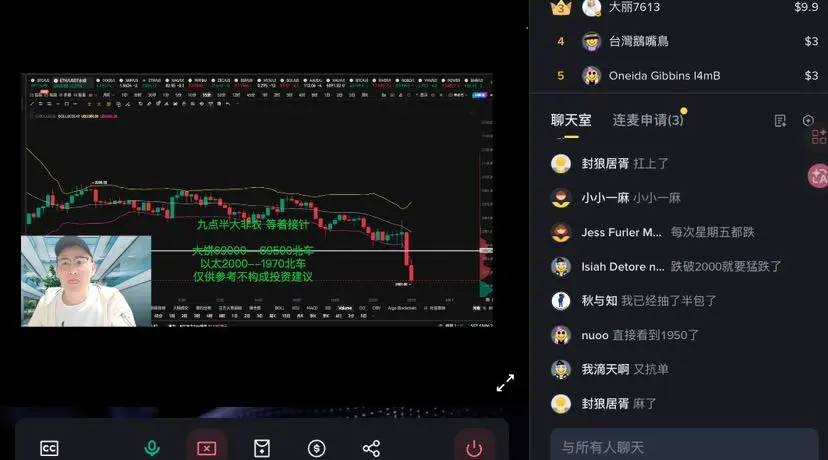The width and height of the screenshot is (828, 460).
Task: Click the pink translate icon
Action: tap(818, 176)
